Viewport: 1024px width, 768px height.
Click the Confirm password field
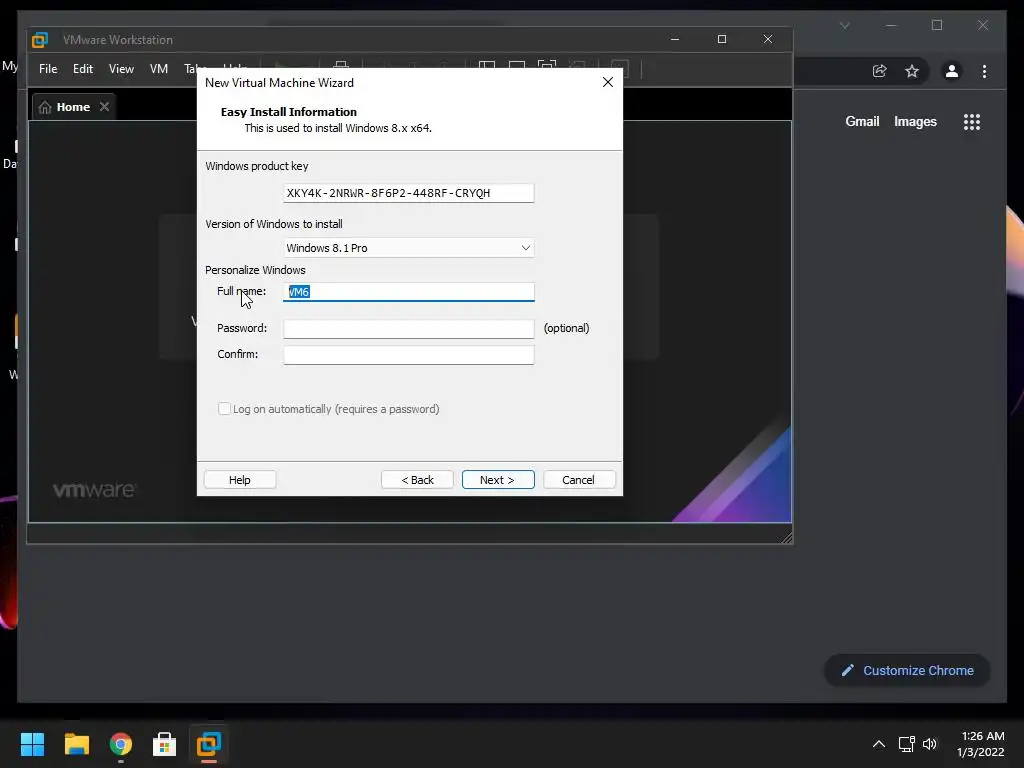409,355
